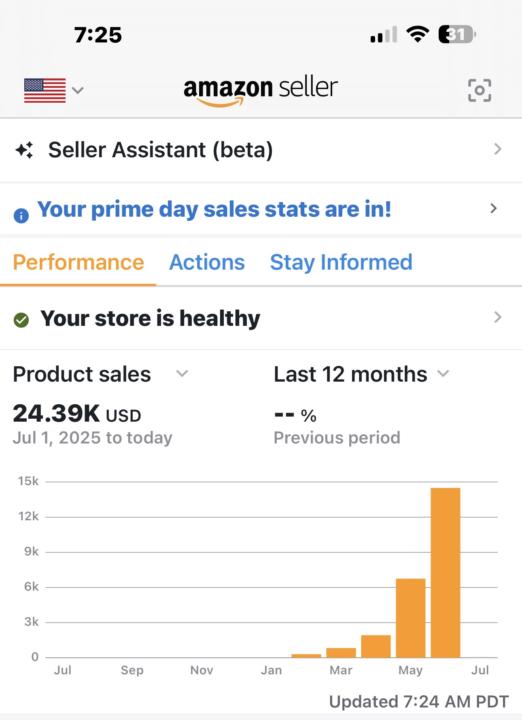Open the prime day sales stats link
Image resolution: width=522 pixels, height=720 pixels.
(214, 209)
